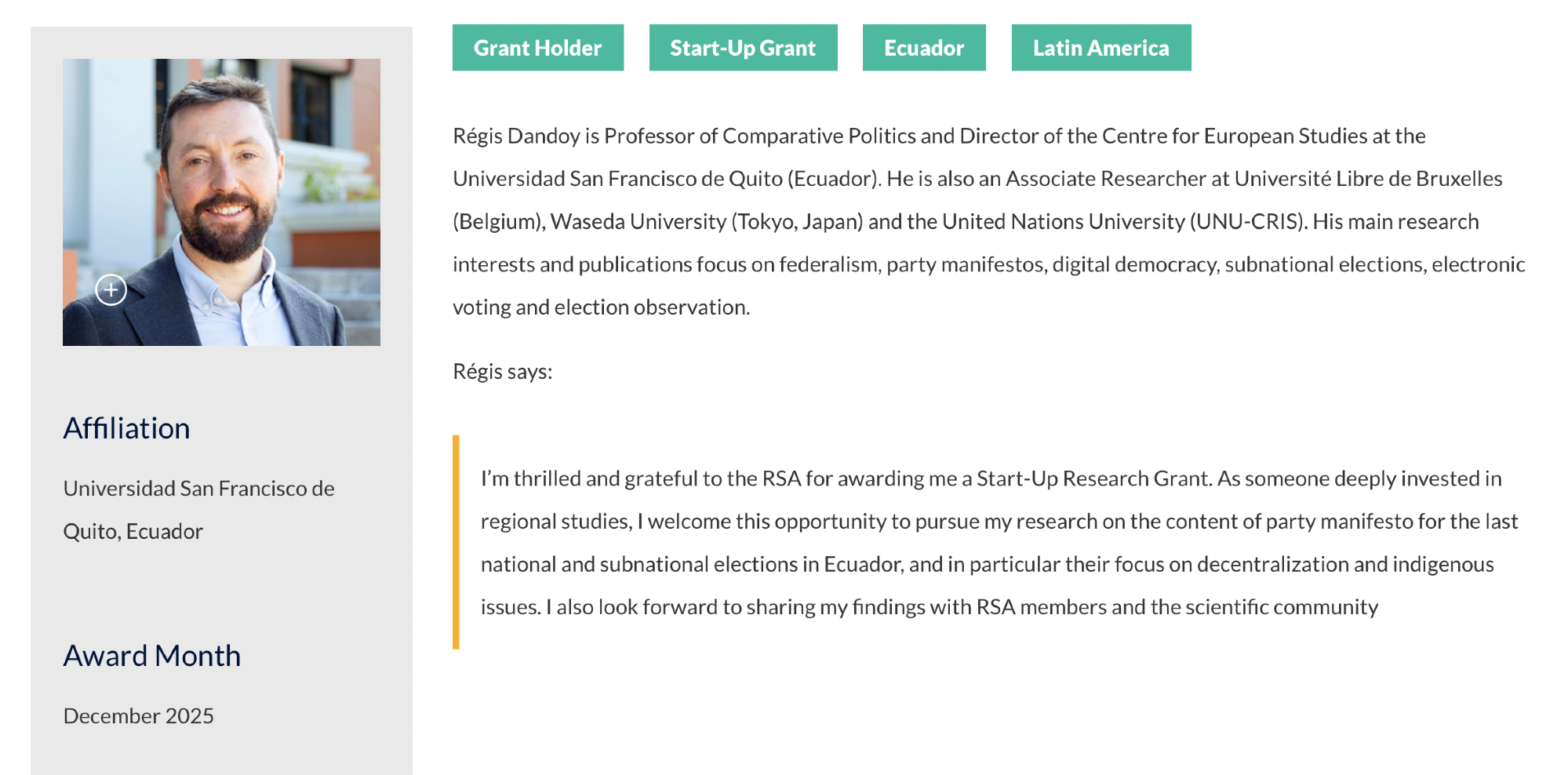Open the Grant Holder tag
This screenshot has height=775, width=1568.
[x=537, y=48]
